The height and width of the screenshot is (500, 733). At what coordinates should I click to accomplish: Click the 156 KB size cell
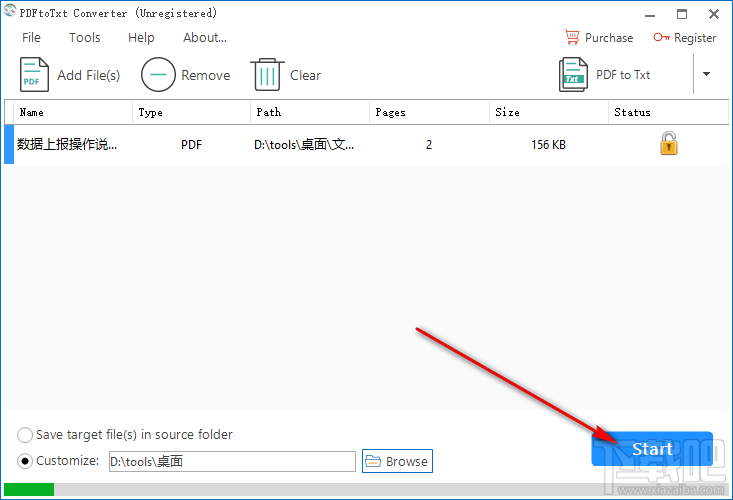tap(548, 145)
